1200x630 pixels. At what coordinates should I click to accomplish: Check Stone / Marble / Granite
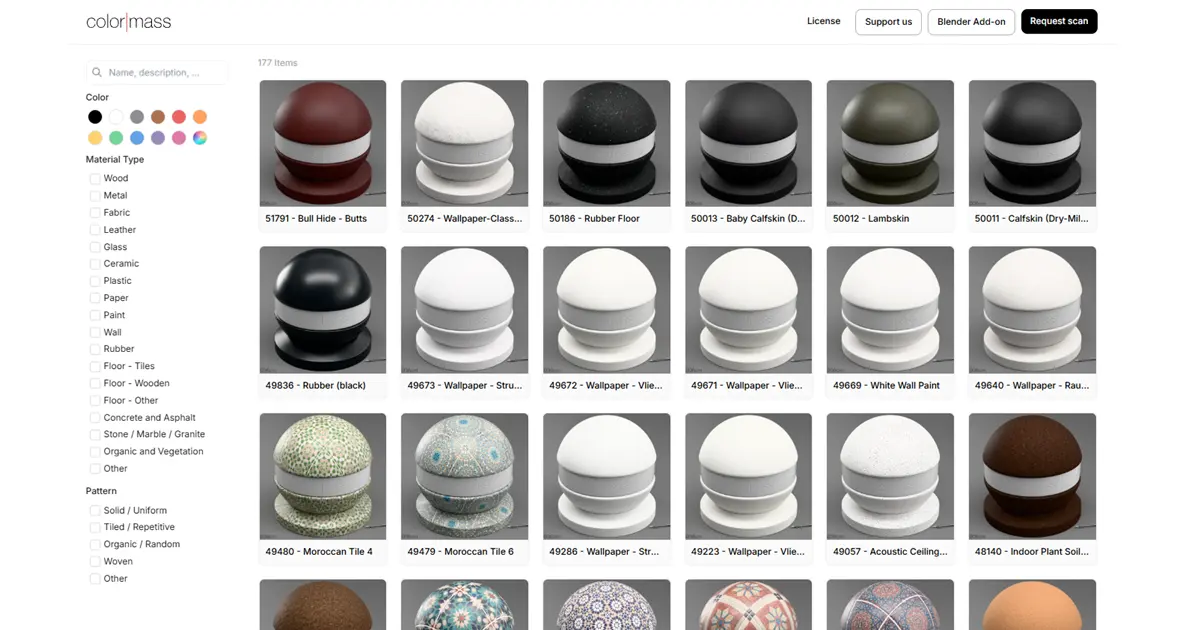point(95,434)
